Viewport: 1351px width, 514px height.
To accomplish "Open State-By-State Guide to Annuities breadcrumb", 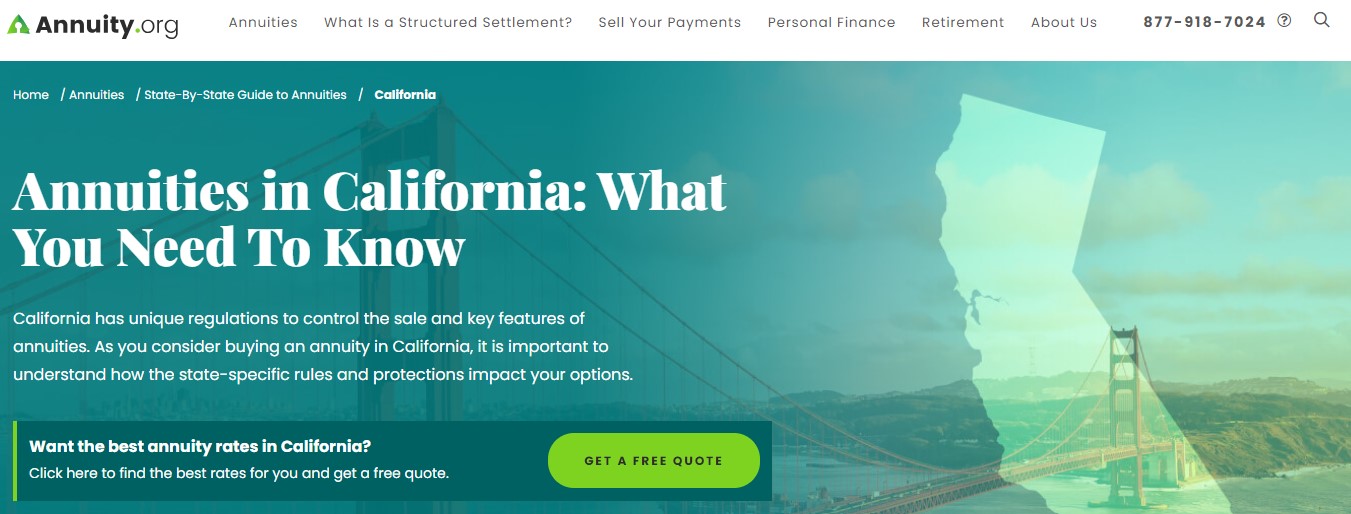I will (245, 95).
